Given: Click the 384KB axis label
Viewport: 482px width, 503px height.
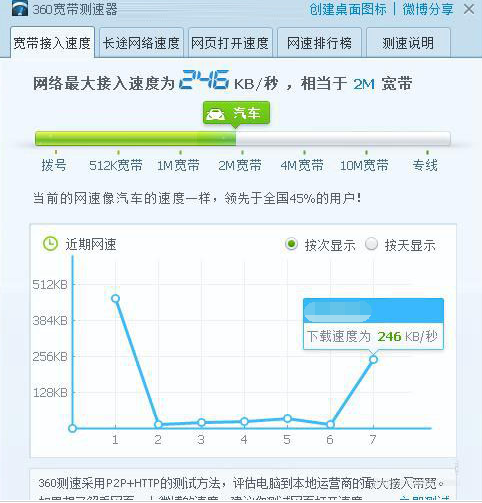Looking at the screenshot, I should coord(50,321).
